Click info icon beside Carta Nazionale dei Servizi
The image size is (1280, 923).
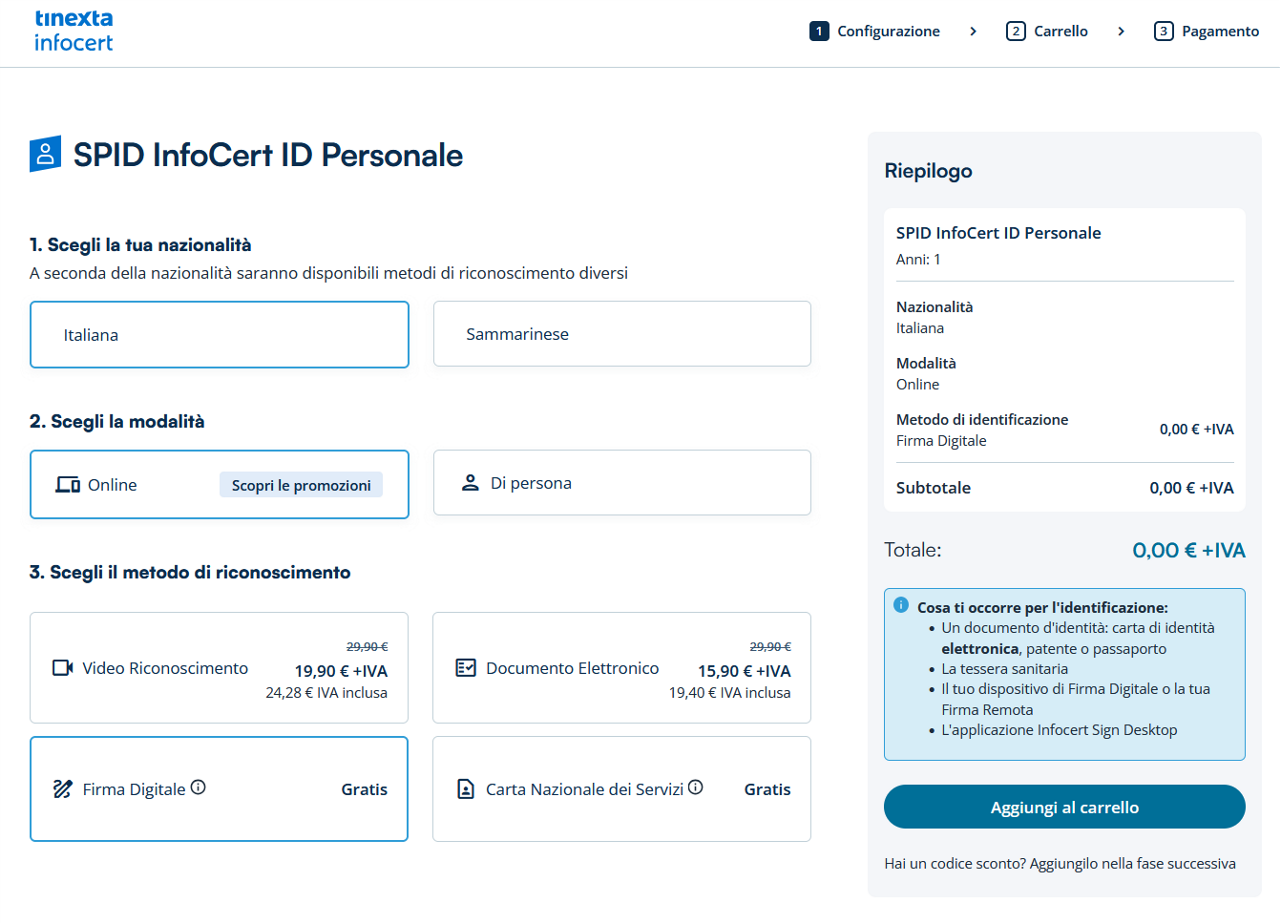coord(695,788)
